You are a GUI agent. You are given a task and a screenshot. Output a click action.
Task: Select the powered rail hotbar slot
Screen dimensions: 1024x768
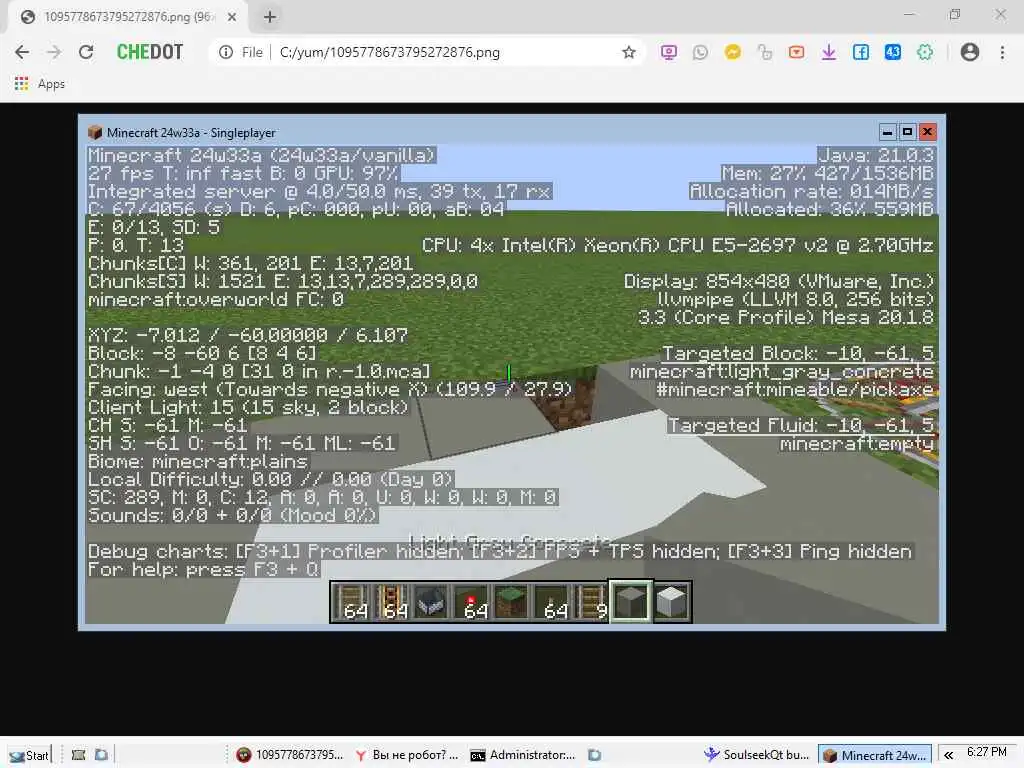pyautogui.click(x=391, y=601)
